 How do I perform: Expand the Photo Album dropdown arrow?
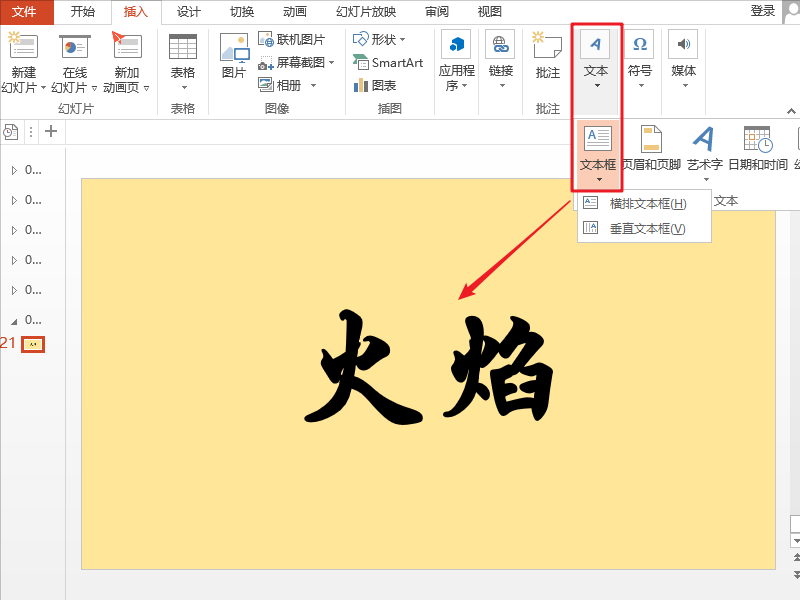tap(313, 85)
